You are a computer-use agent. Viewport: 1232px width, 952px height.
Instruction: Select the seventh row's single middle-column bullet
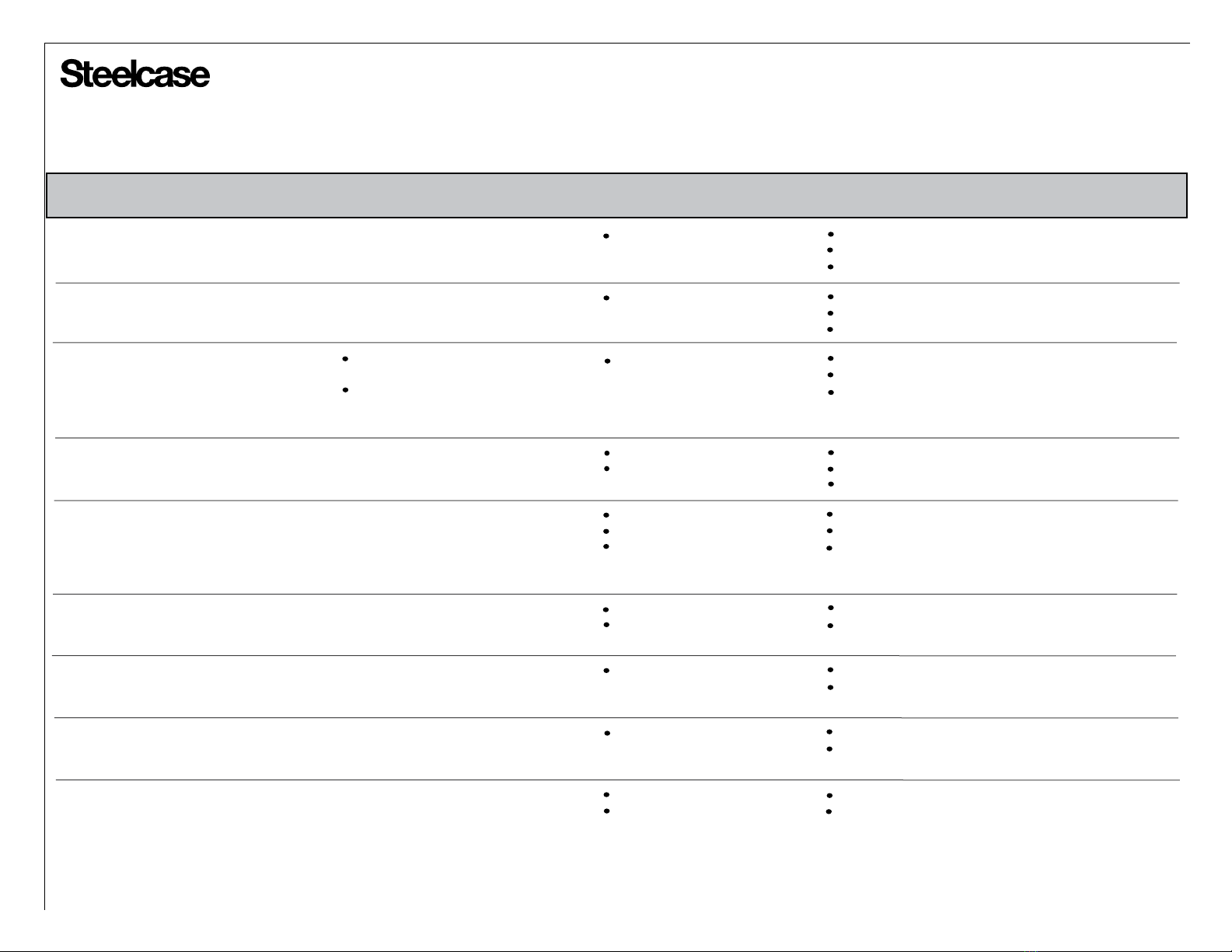[x=606, y=670]
